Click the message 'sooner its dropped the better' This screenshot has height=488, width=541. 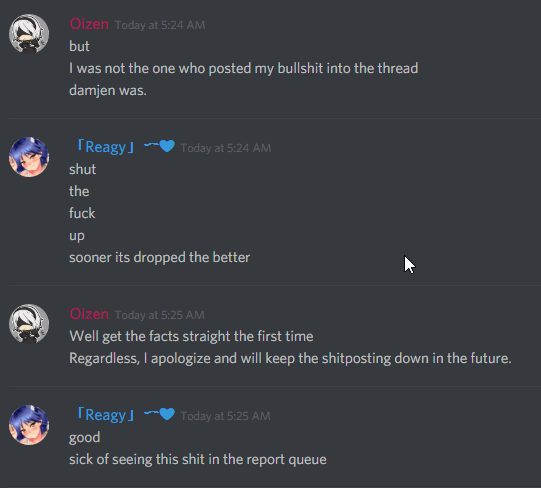coord(159,257)
